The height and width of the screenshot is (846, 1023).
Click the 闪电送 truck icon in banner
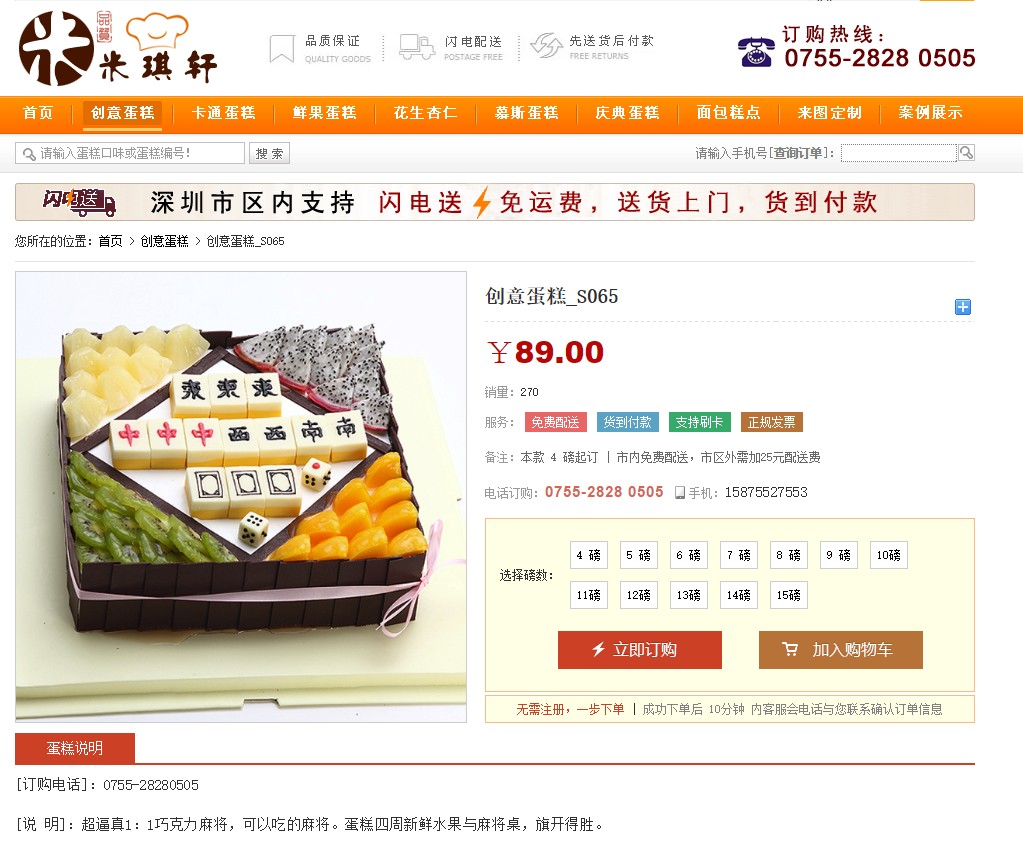pos(80,202)
